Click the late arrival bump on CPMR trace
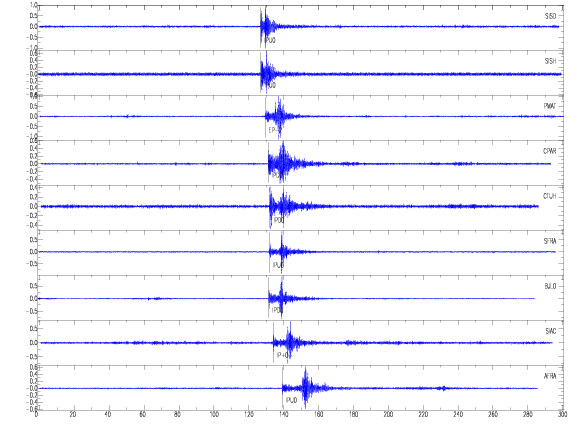580x440 pixels. coord(461,164)
